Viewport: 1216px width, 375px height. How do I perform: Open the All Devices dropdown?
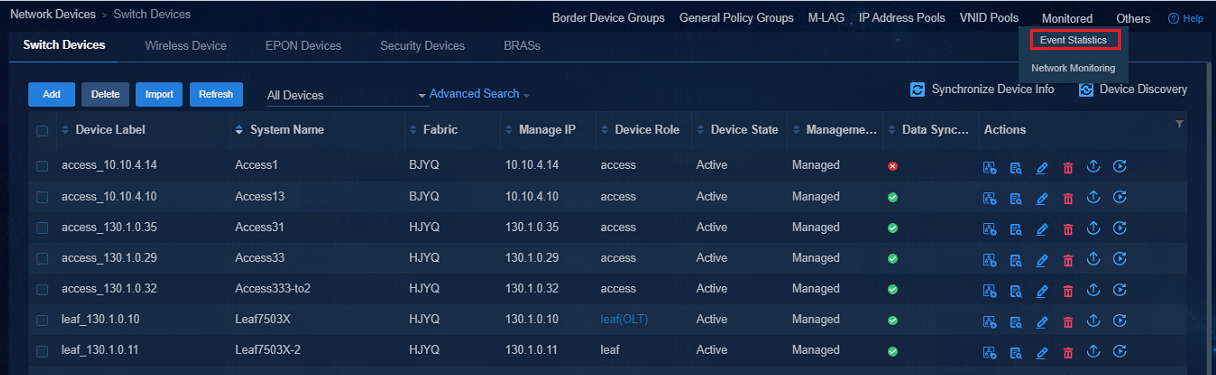point(345,95)
